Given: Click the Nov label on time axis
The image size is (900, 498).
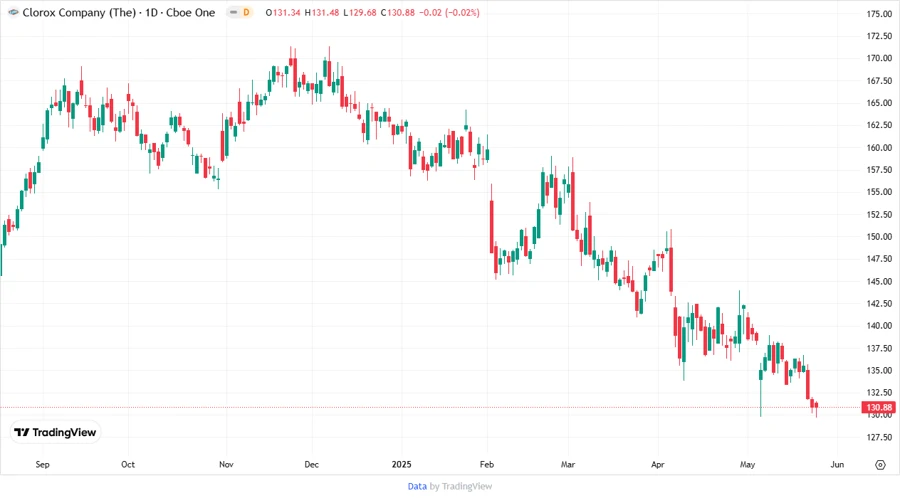Looking at the screenshot, I should click(226, 464).
